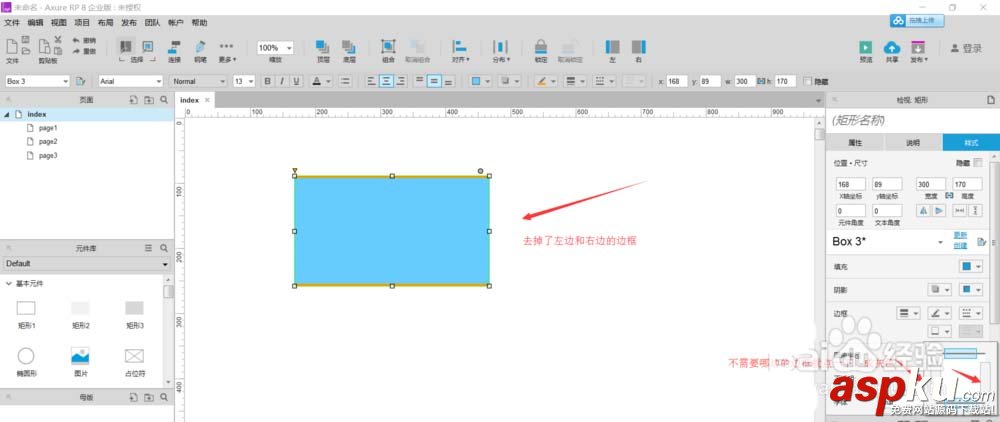Image resolution: width=1000 pixels, height=422 pixels.
Task: Open the 文件 menu
Action: pyautogui.click(x=11, y=23)
